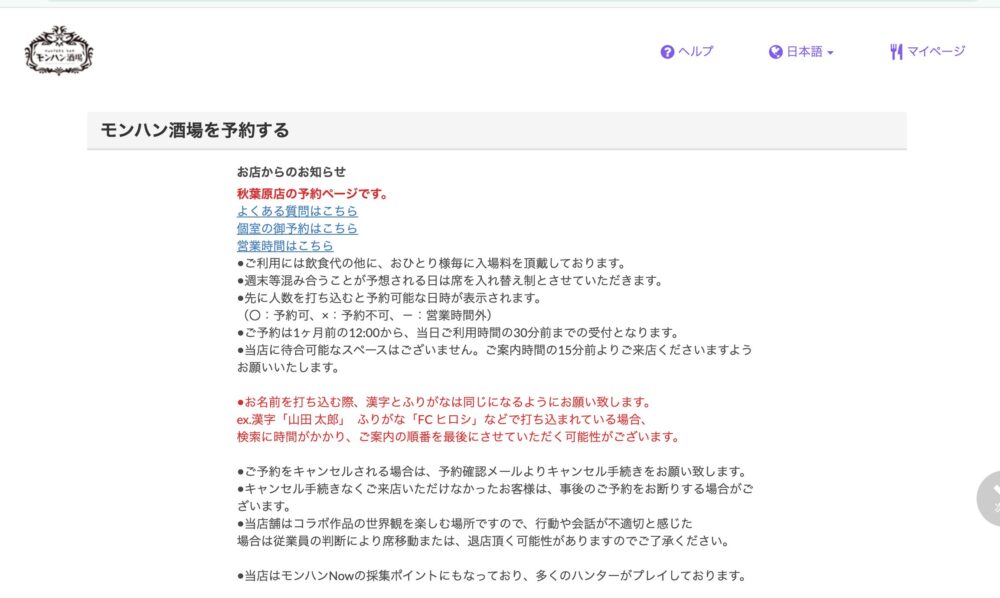The image size is (1000, 598).
Task: Click the red example line ex.漢字「山田 太郎」
Action: 443,419
